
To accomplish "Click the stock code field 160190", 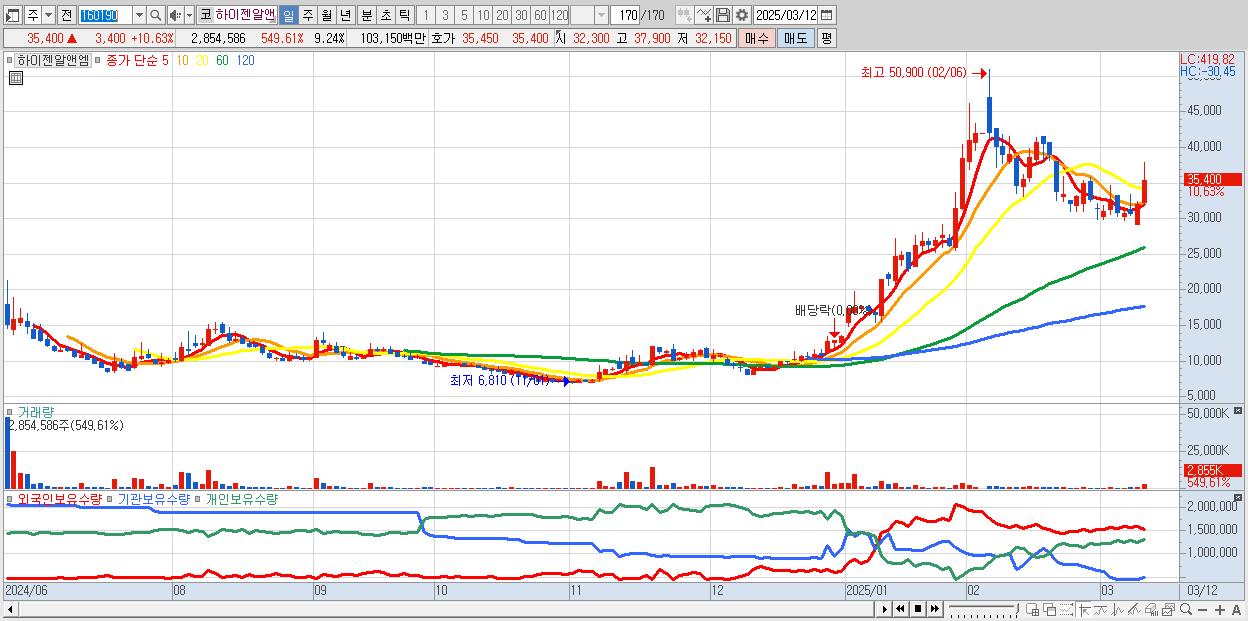I will (x=105, y=15).
